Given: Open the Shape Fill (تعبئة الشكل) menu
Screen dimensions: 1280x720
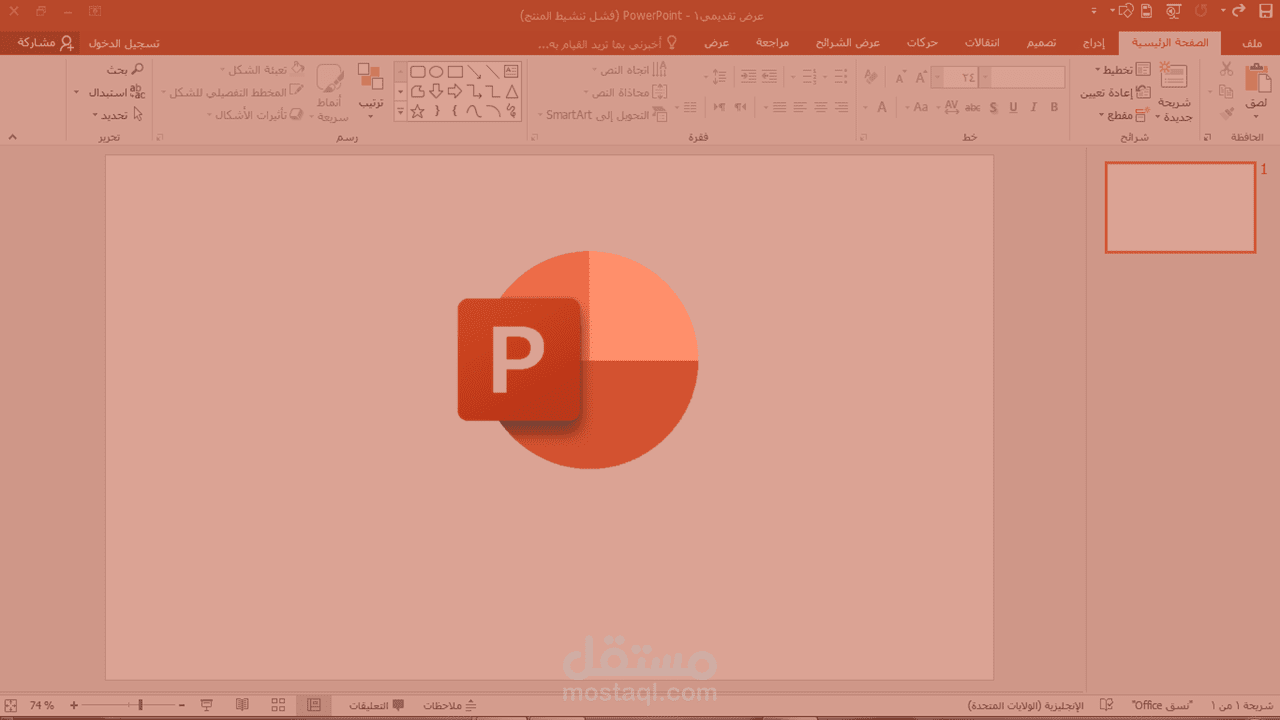Looking at the screenshot, I should tap(262, 70).
